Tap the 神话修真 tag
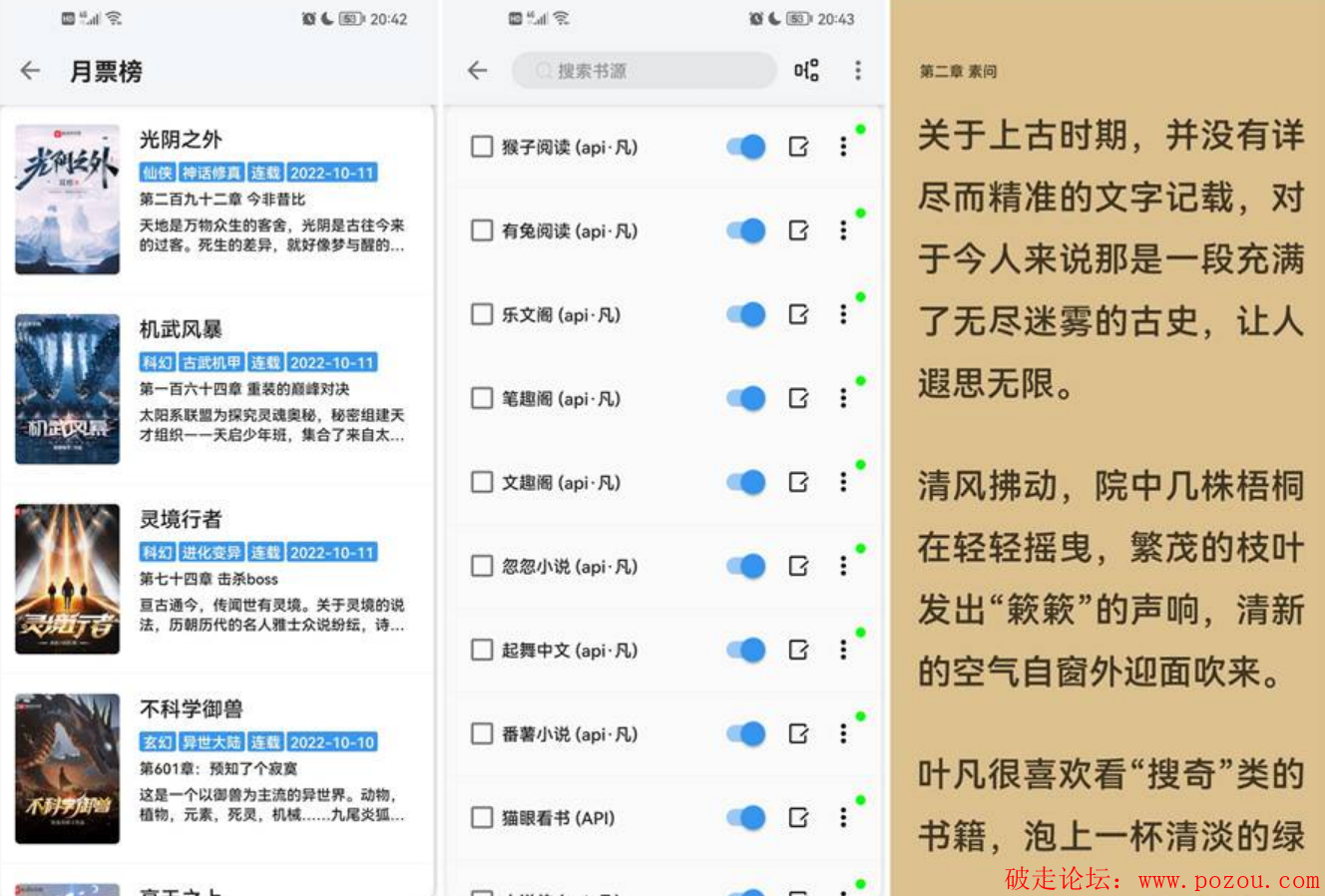This screenshot has height=896, width=1325. (212, 173)
